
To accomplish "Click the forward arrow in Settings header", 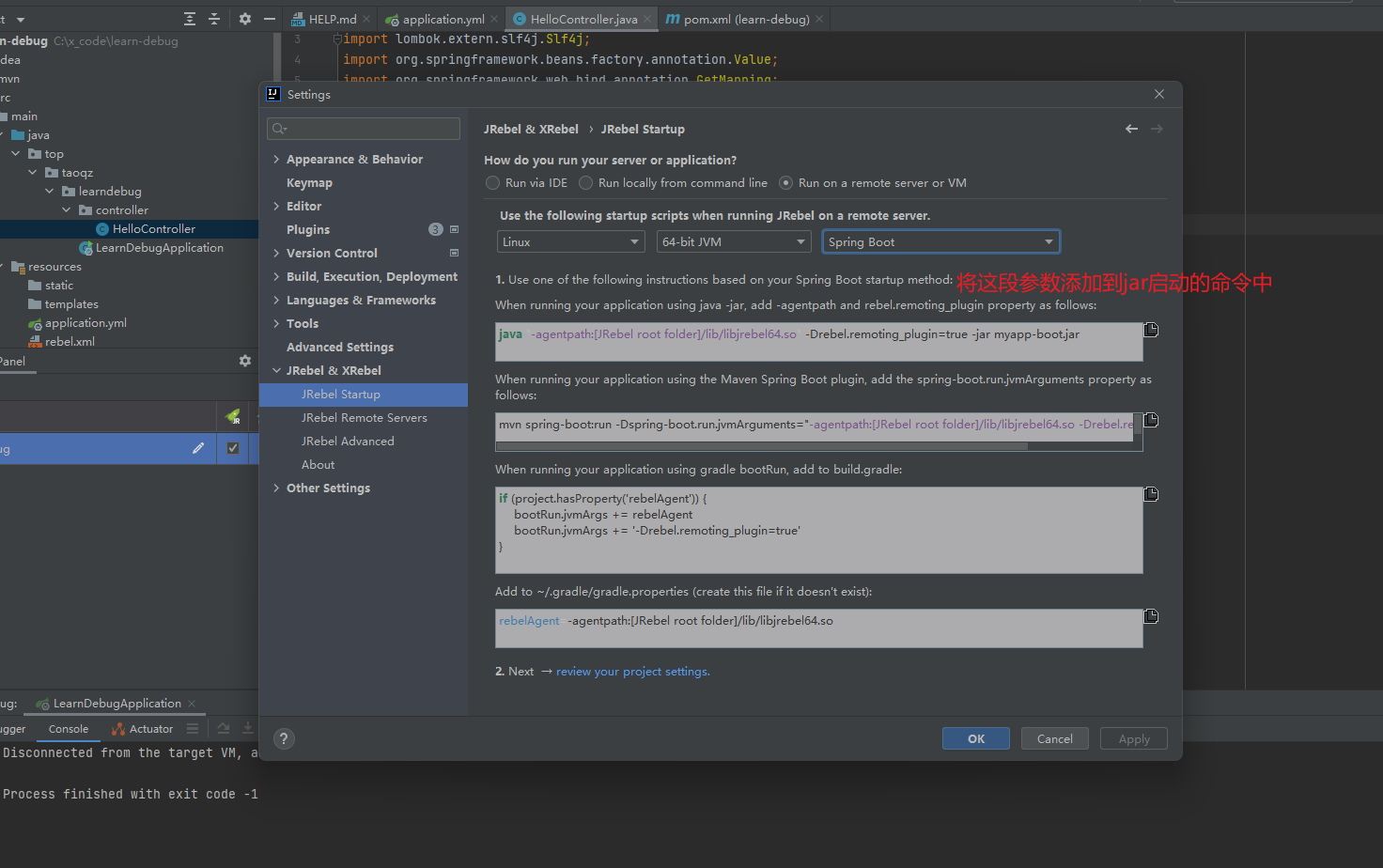I will [x=1157, y=129].
